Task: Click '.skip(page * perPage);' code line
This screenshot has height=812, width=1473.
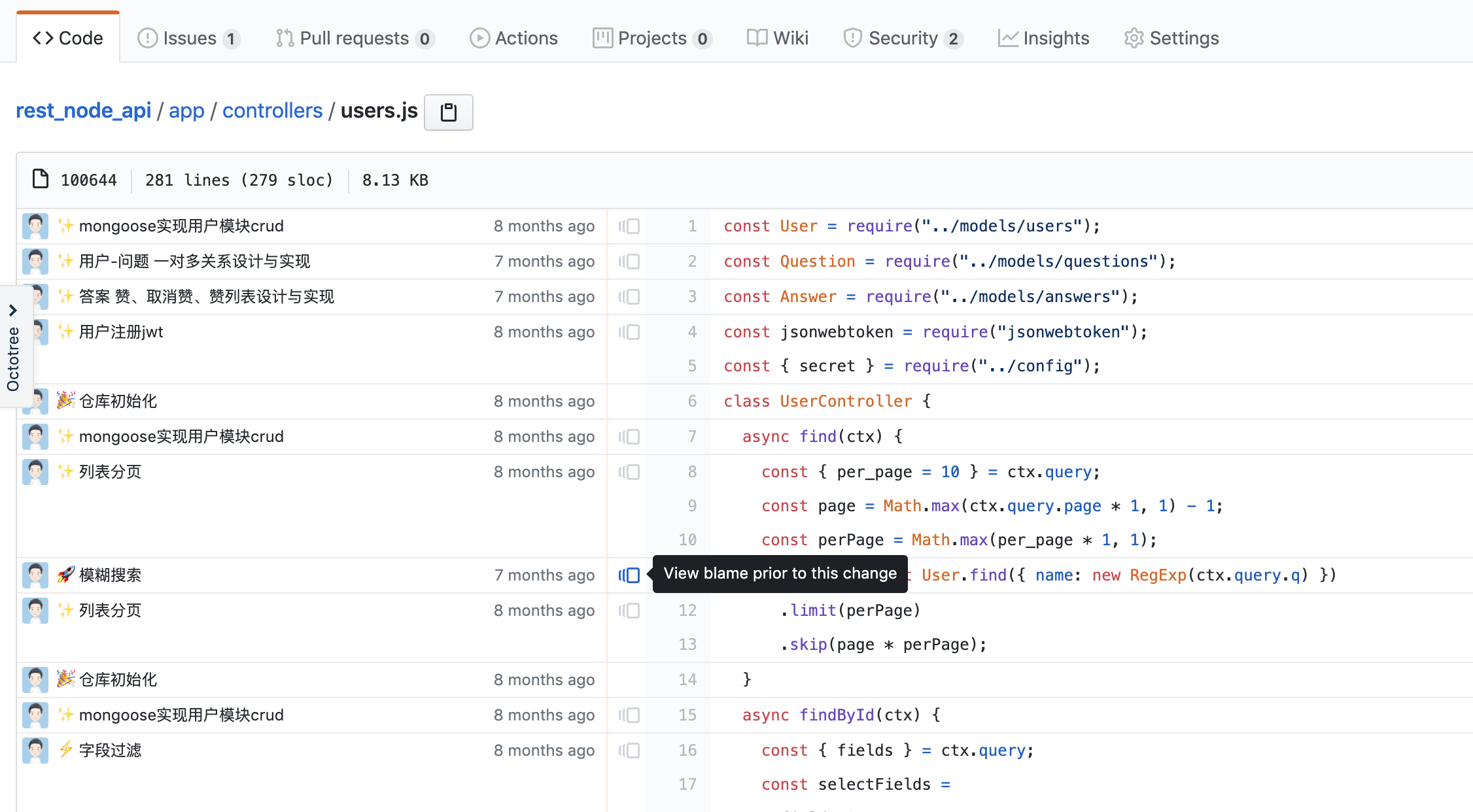Action: [x=883, y=645]
